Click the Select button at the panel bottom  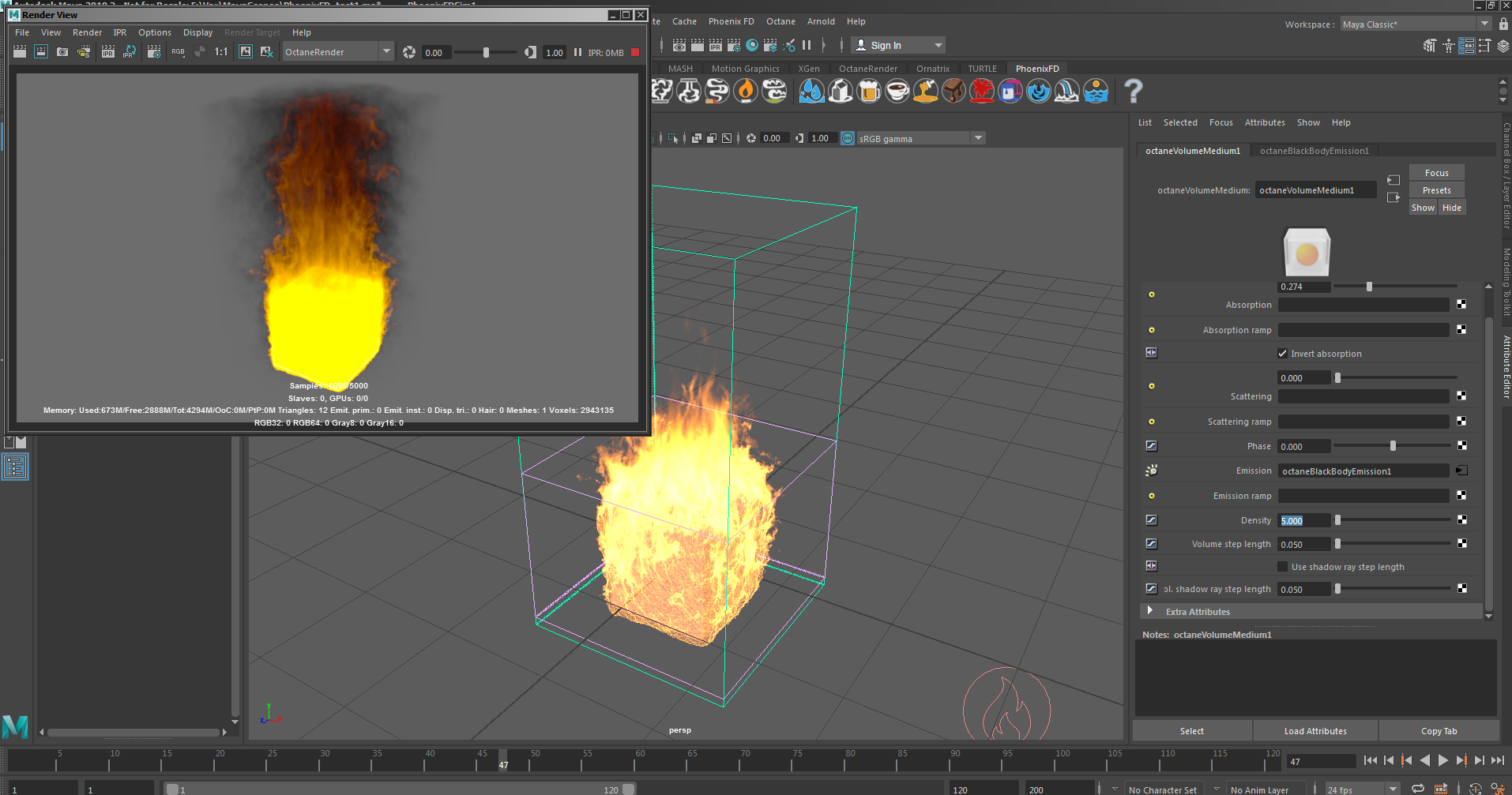[1192, 731]
